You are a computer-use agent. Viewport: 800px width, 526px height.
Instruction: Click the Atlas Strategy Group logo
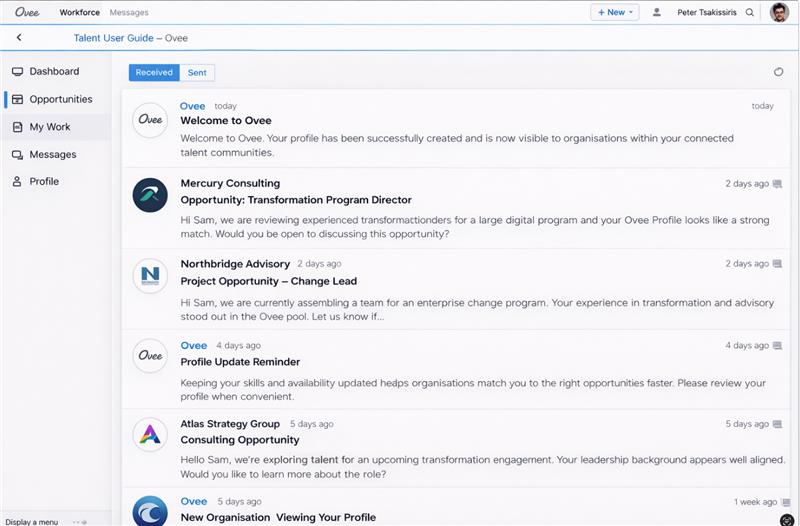tap(150, 433)
